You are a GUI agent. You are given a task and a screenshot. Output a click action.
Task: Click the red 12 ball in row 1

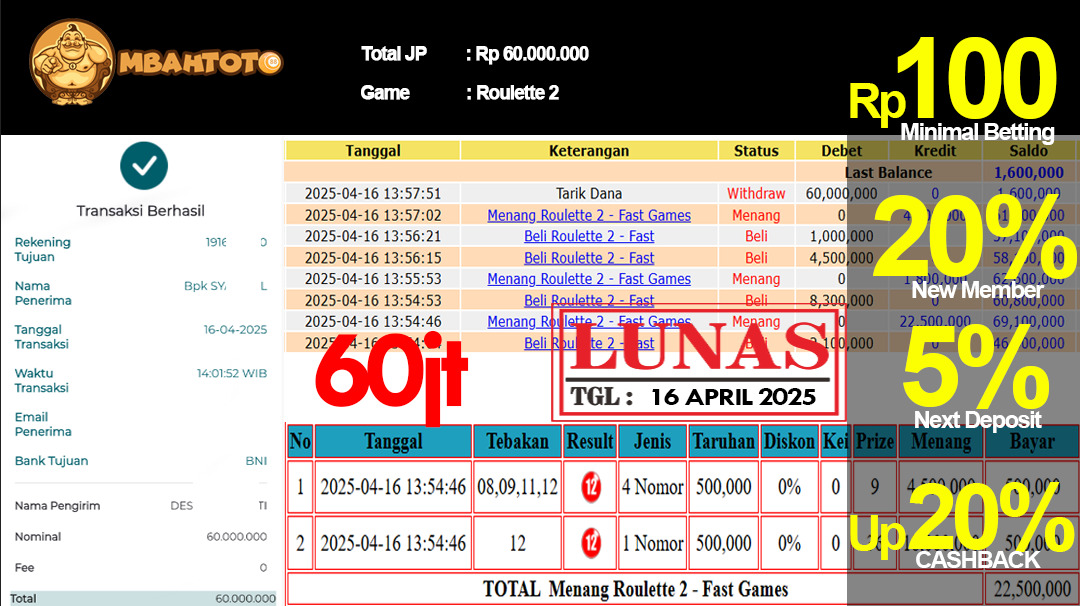click(x=590, y=487)
